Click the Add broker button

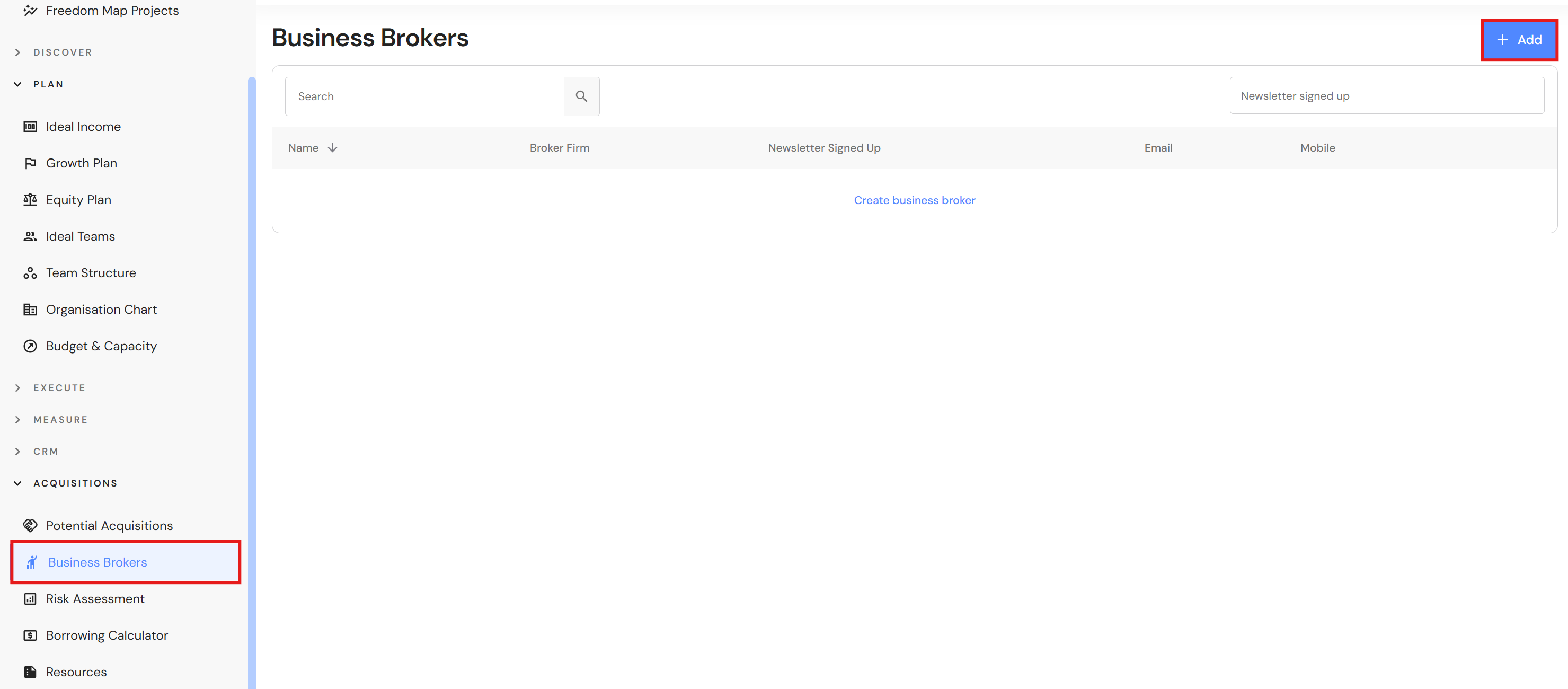tap(1519, 40)
